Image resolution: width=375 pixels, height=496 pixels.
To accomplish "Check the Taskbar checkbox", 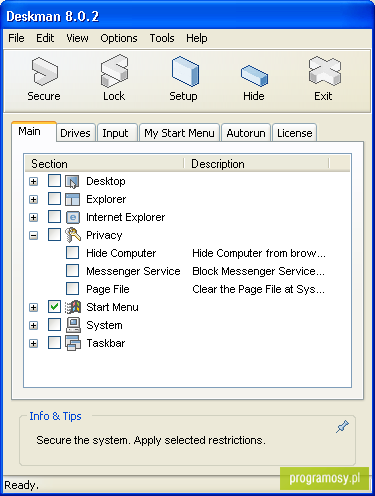I will point(54,343).
